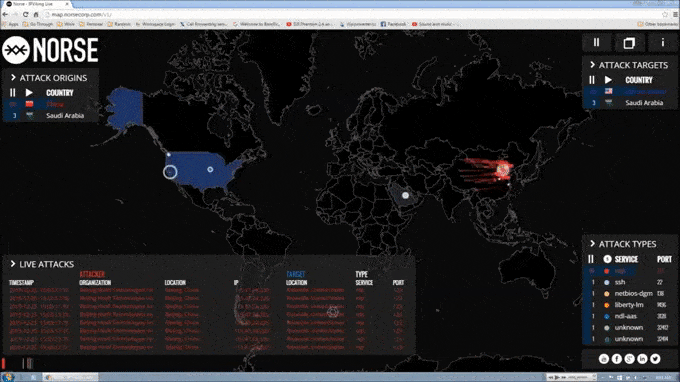Select the netbios-dgm orange color dot
680x382 pixels.
[x=607, y=294]
